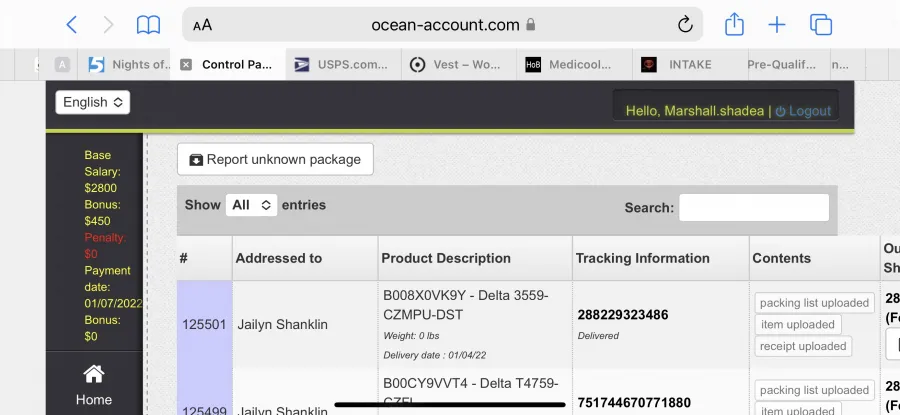Open English language dropdown

pos(92,102)
